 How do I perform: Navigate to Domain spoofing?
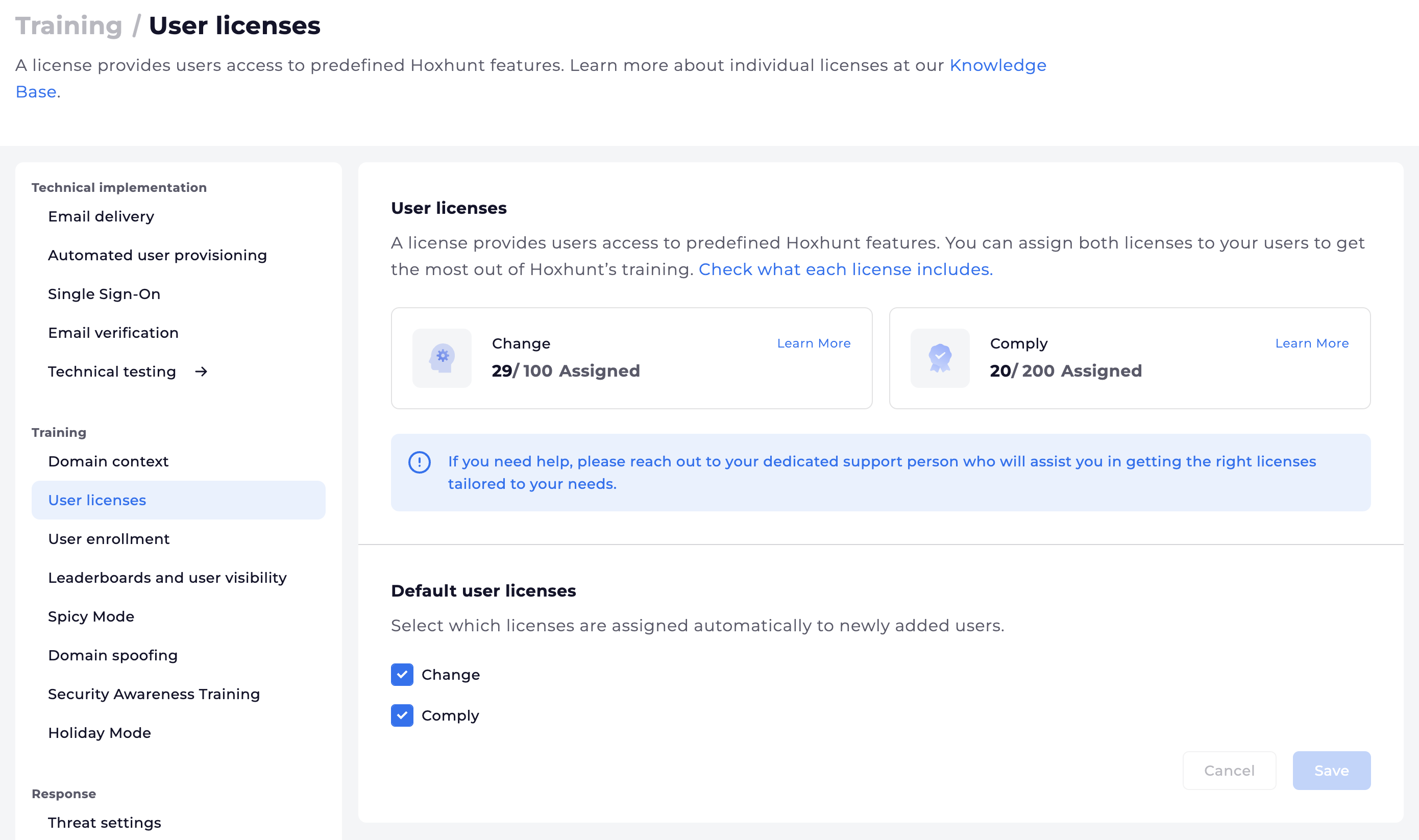point(178,655)
